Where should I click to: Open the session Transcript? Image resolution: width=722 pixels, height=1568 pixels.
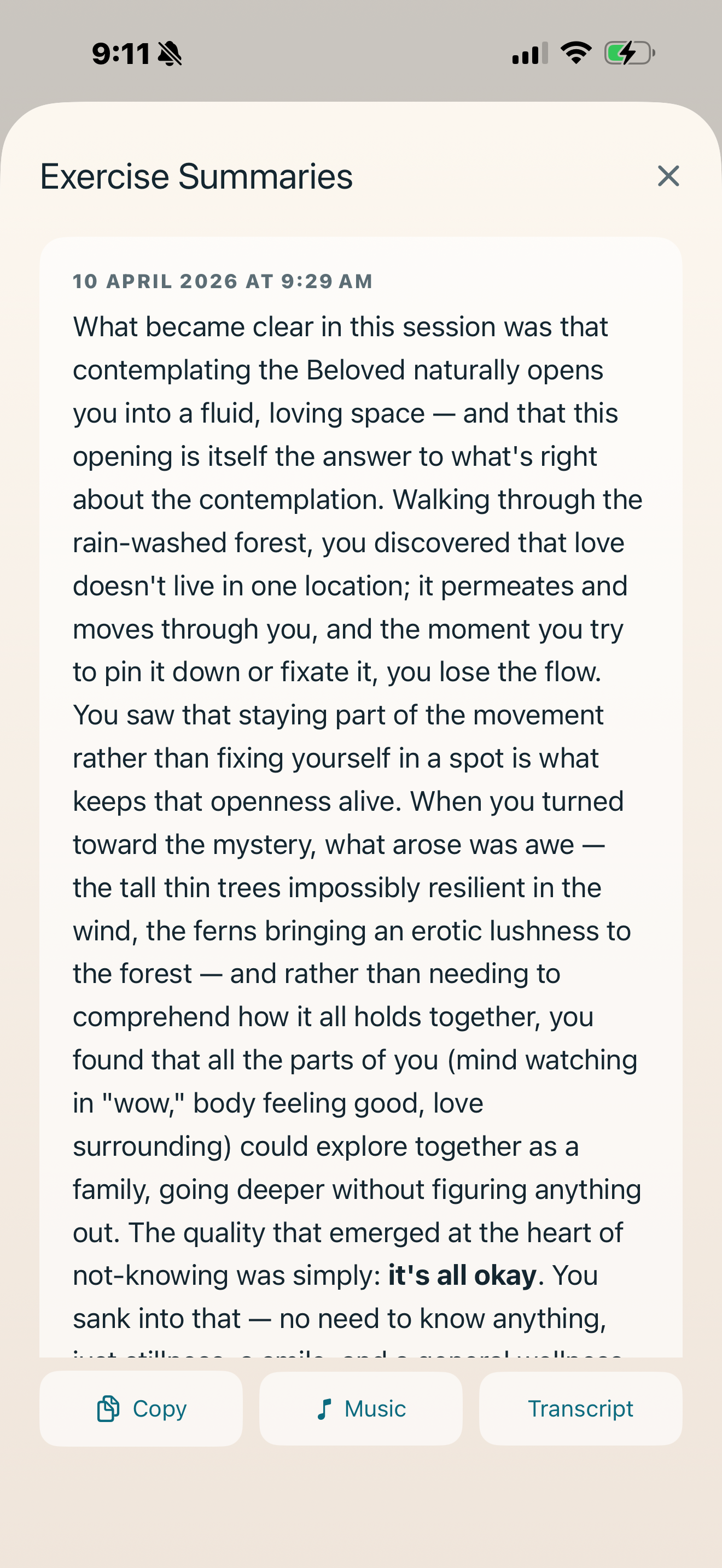pos(580,1408)
